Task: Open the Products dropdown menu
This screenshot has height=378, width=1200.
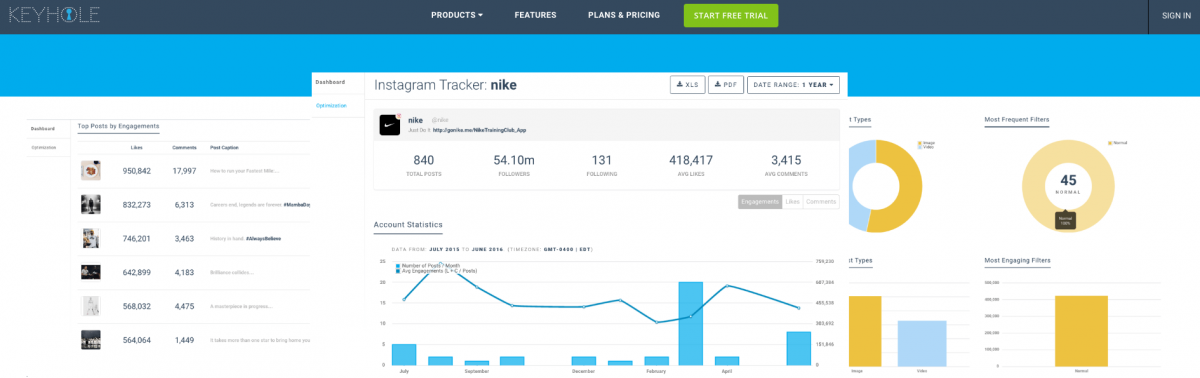Action: [457, 15]
